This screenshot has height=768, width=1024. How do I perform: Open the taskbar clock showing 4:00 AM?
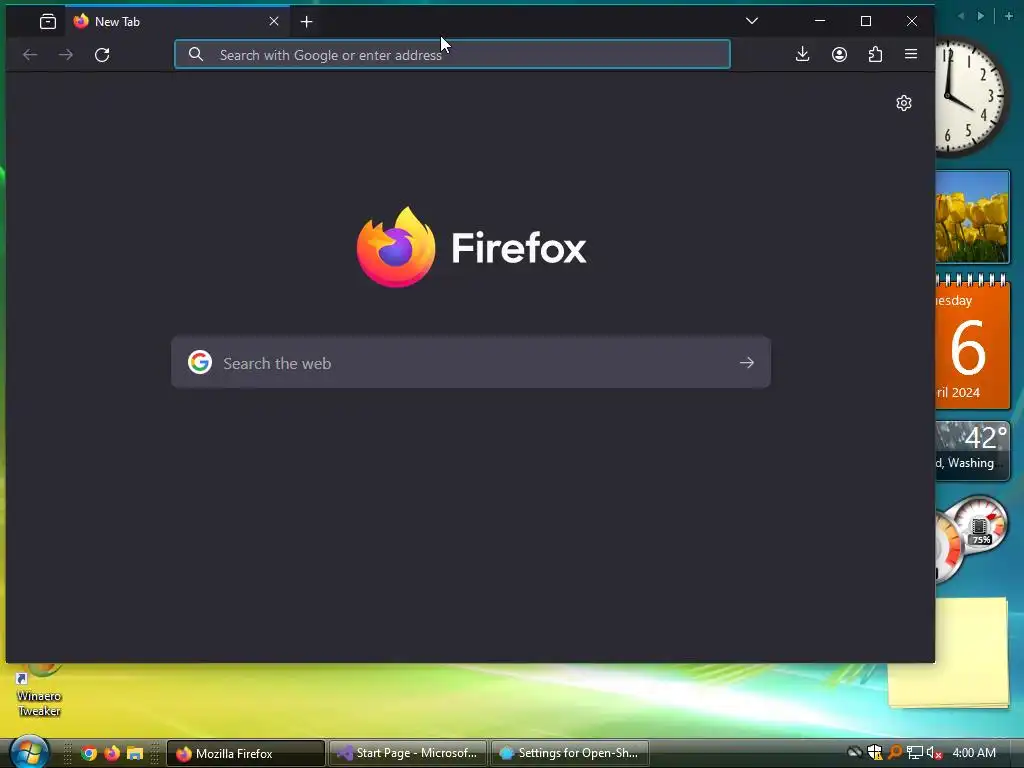tap(974, 752)
